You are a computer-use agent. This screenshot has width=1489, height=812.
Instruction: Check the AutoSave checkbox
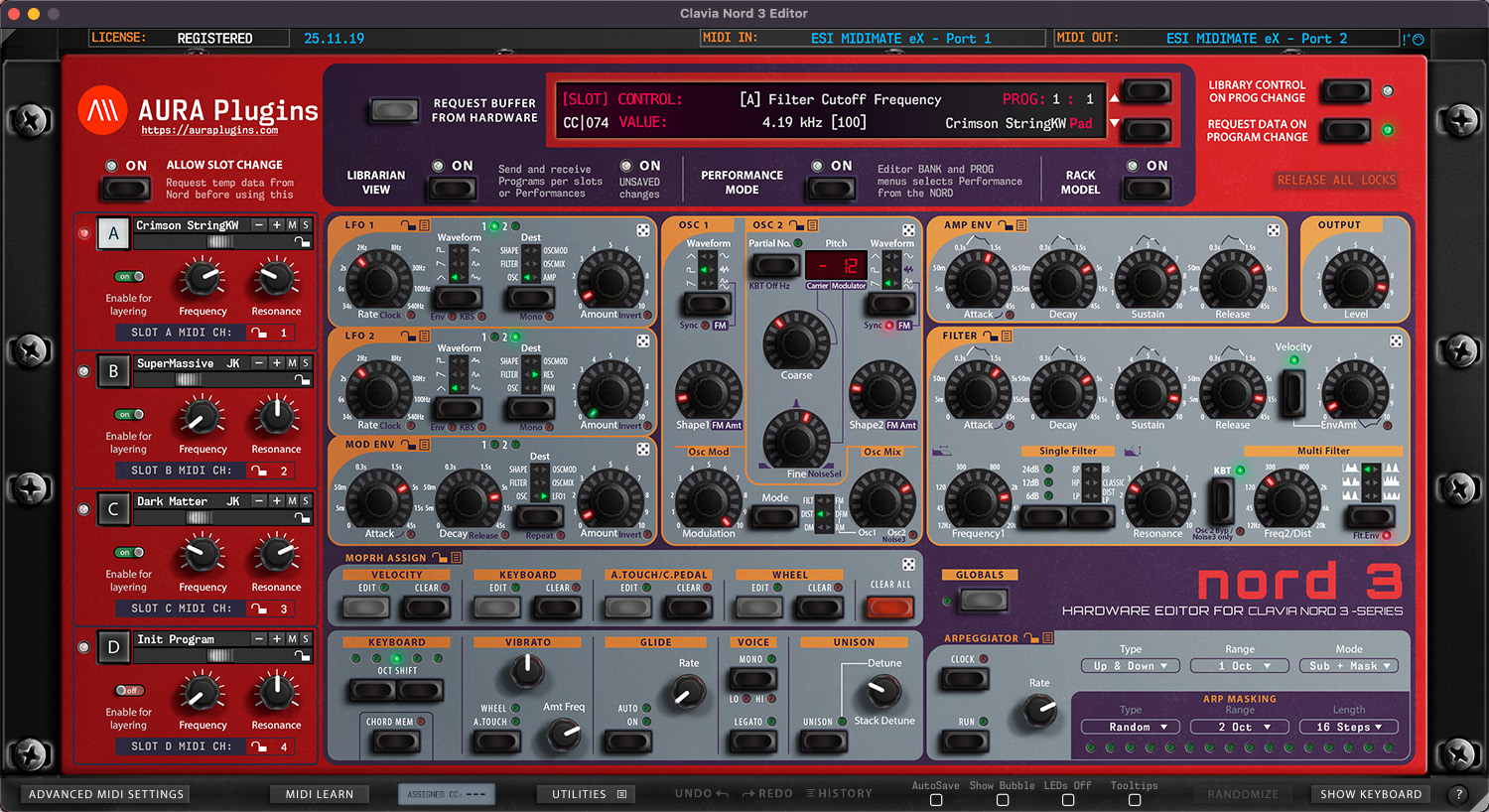tap(934, 799)
